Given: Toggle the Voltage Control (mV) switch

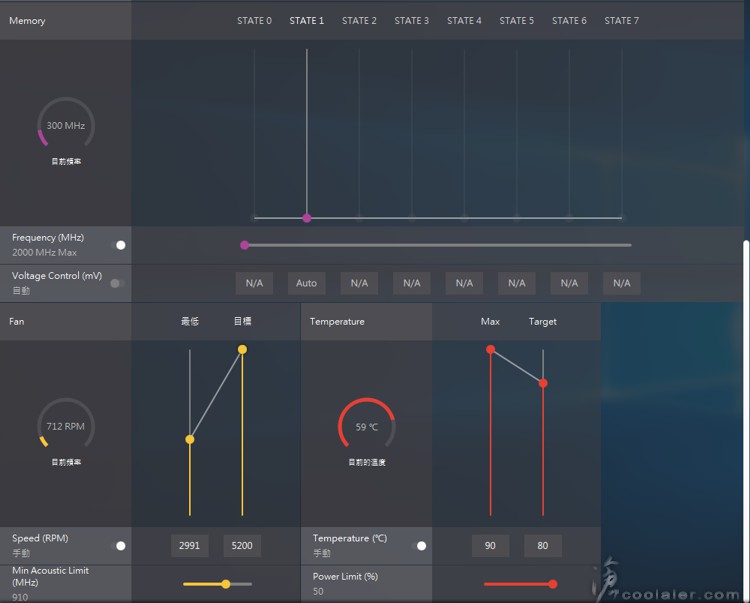Looking at the screenshot, I should point(117,283).
